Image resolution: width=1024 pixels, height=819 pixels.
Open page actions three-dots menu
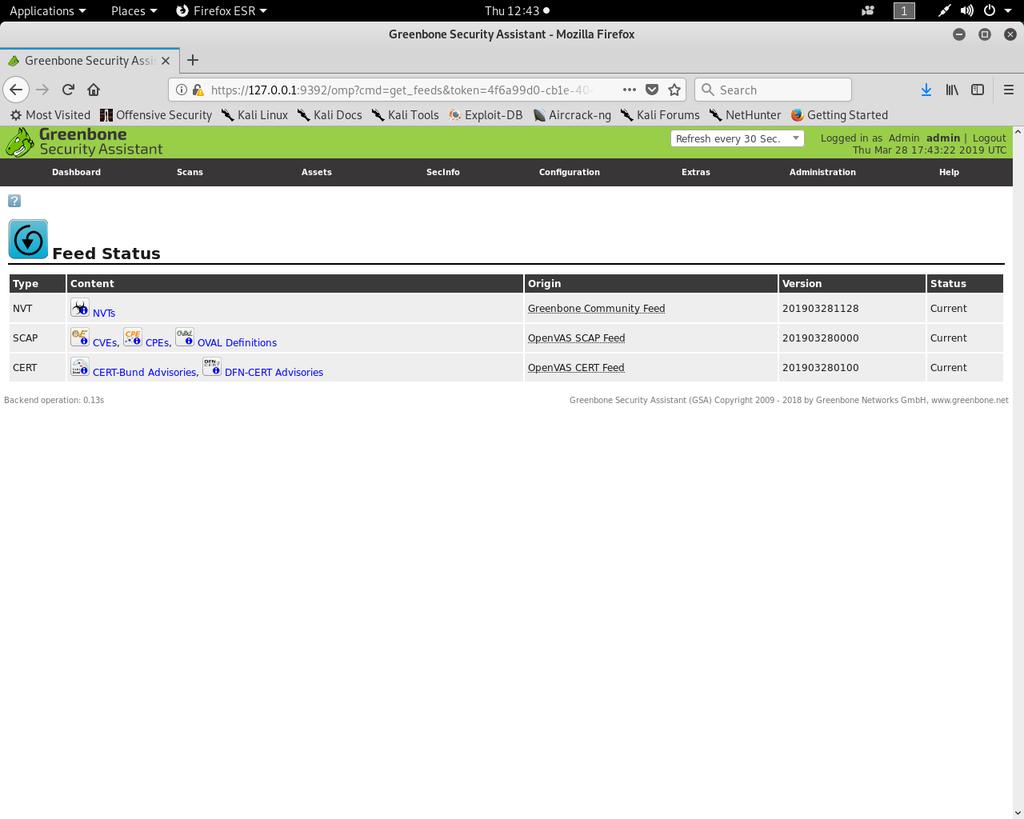point(629,89)
